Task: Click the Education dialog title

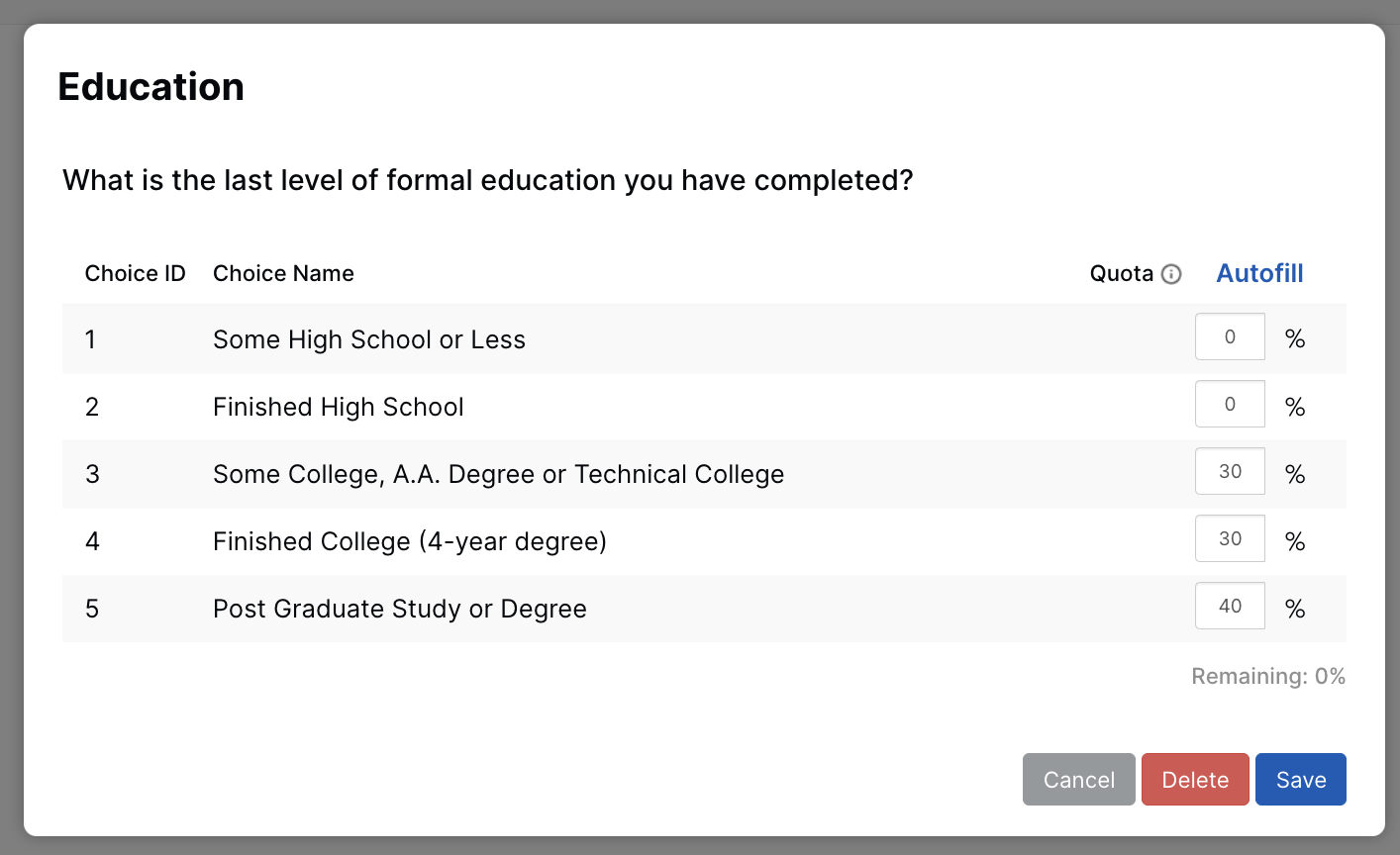Action: tap(150, 87)
